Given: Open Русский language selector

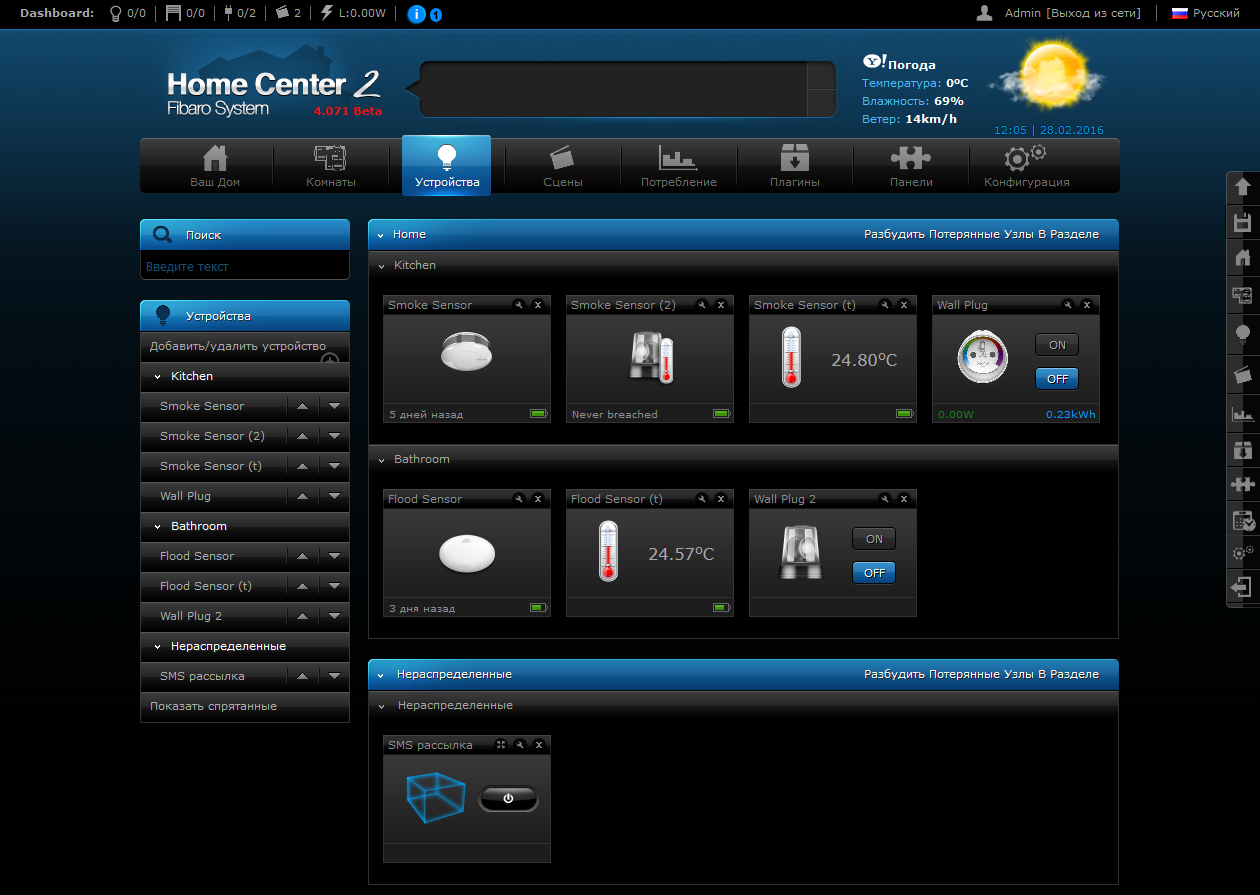Looking at the screenshot, I should [x=1206, y=13].
